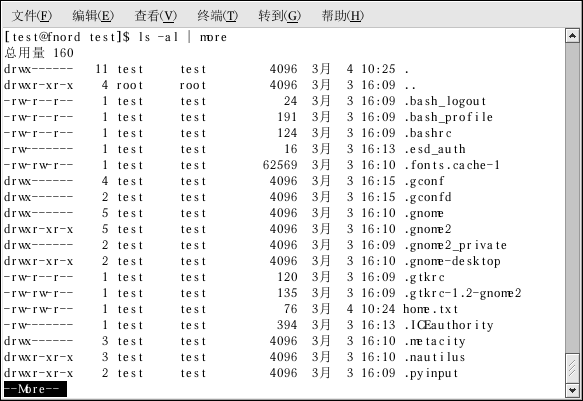Open the 文件(F) menu
The image size is (583, 401).
(x=32, y=16)
